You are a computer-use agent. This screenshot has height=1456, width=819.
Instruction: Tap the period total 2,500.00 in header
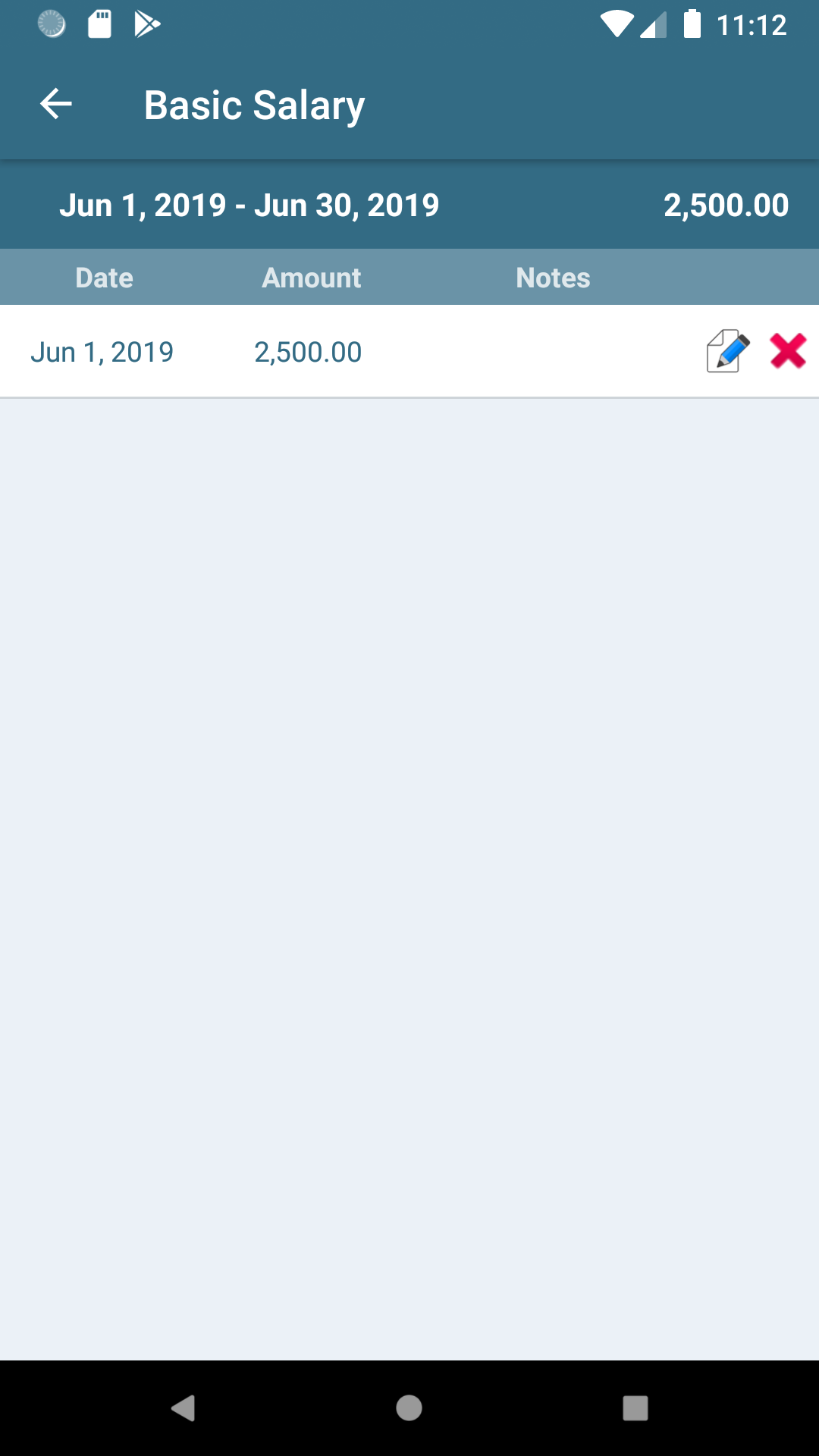[x=726, y=206]
